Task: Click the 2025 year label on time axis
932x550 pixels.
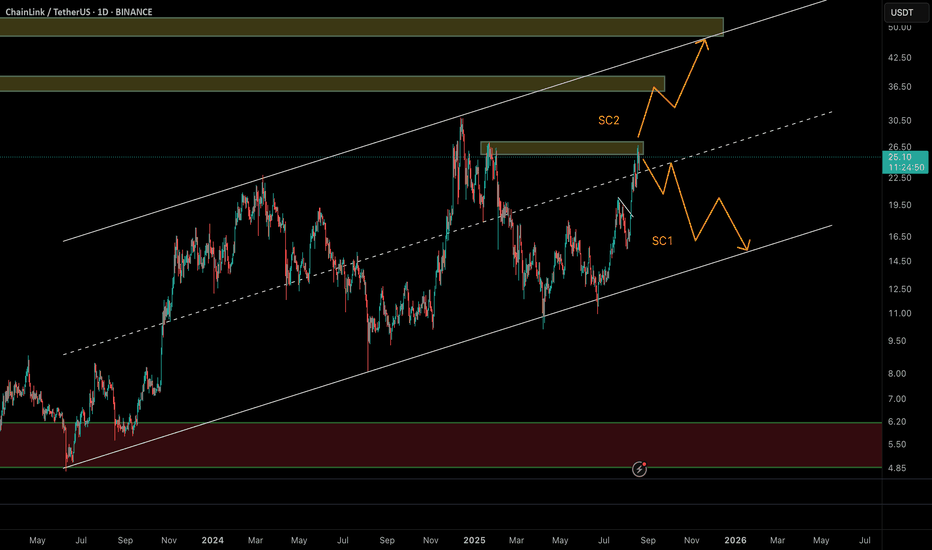Action: coord(474,540)
